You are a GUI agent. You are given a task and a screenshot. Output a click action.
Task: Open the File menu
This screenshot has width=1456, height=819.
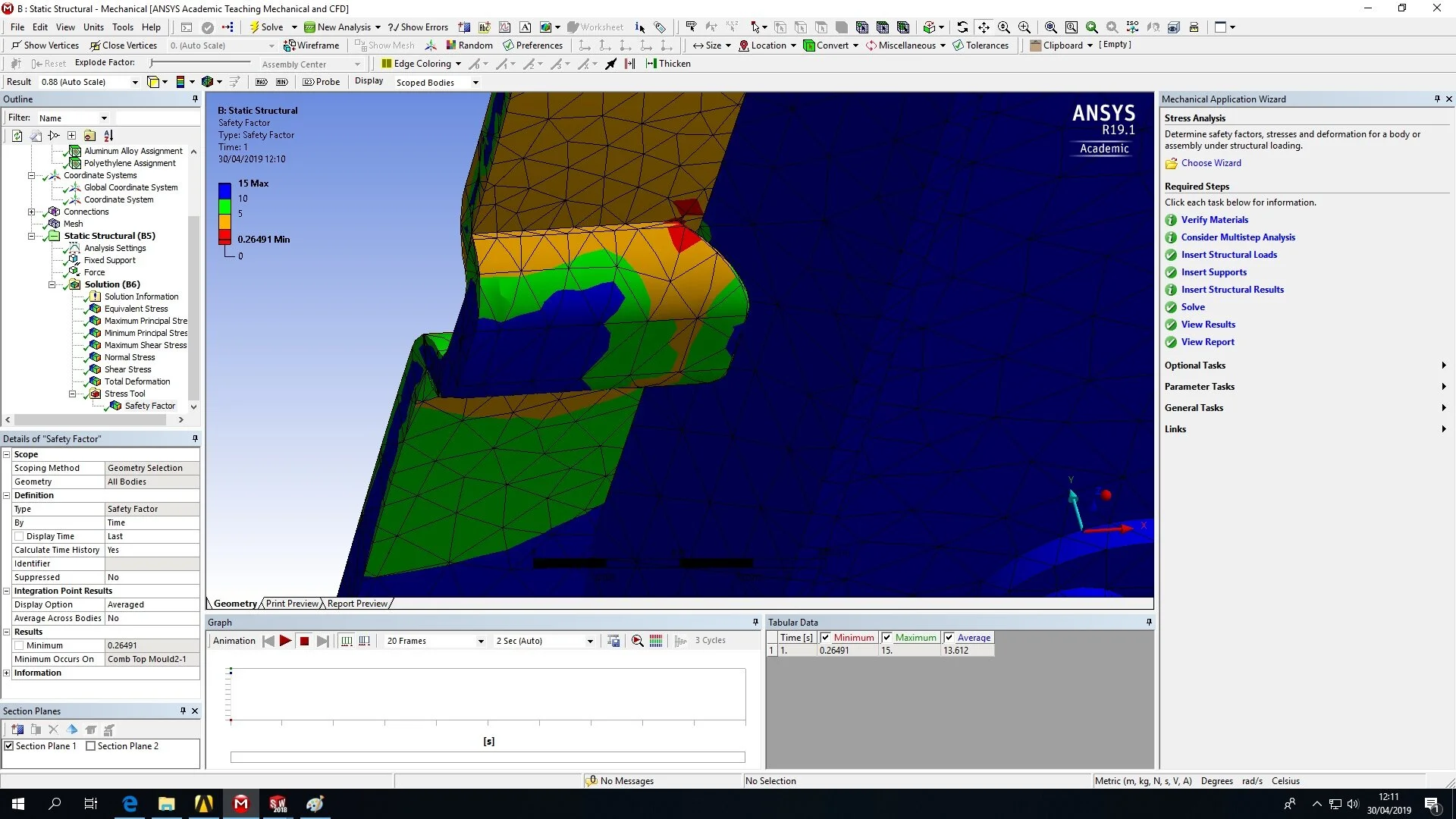click(17, 27)
